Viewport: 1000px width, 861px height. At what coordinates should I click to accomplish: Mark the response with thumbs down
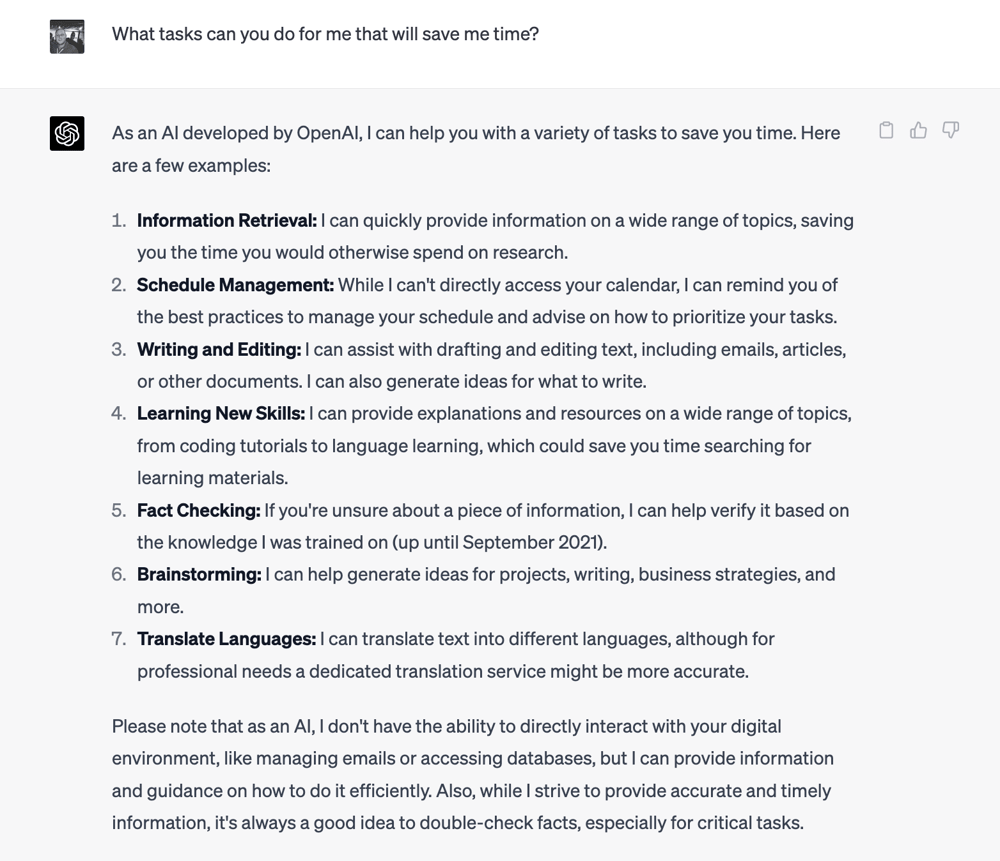point(950,130)
